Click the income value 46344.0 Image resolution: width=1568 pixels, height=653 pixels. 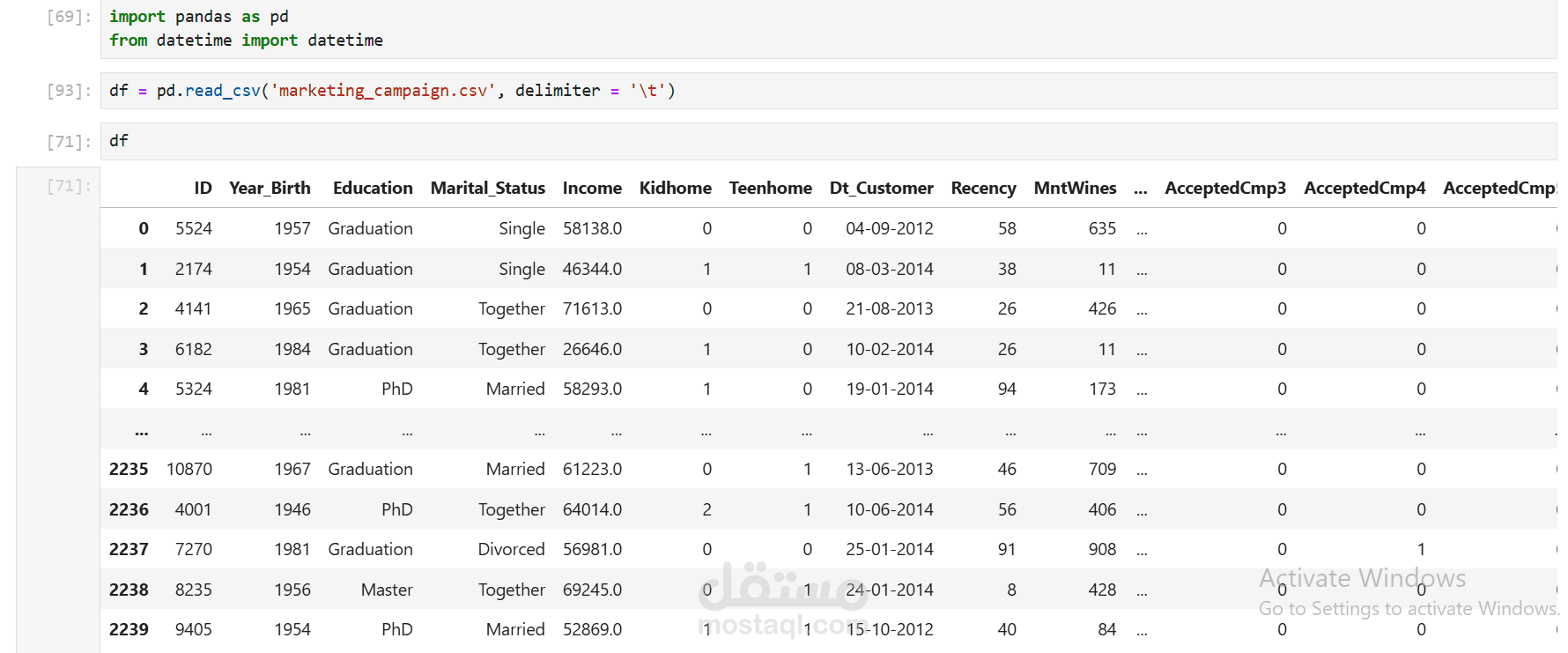coord(592,269)
